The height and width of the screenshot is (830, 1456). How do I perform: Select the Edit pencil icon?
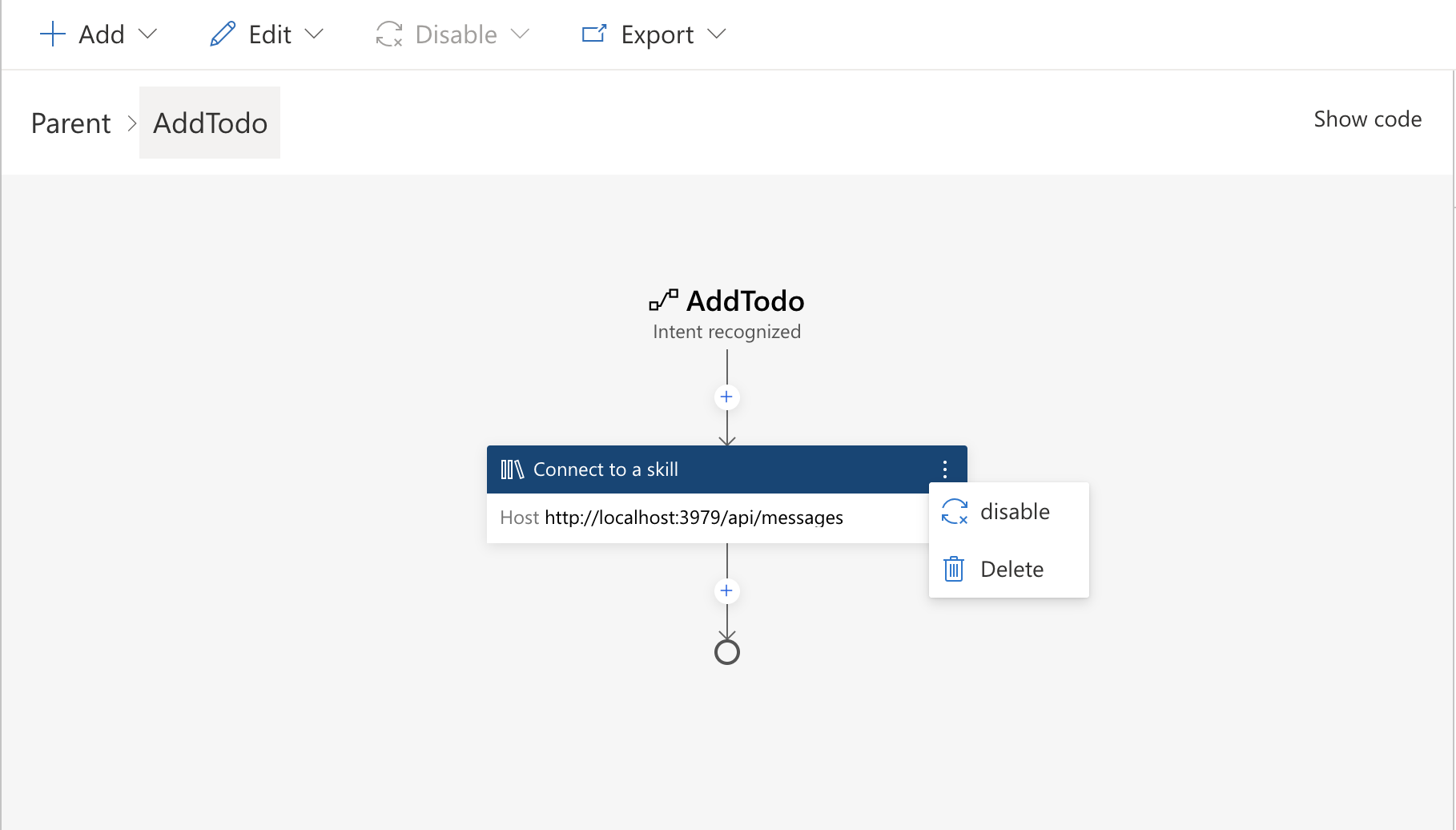(223, 34)
